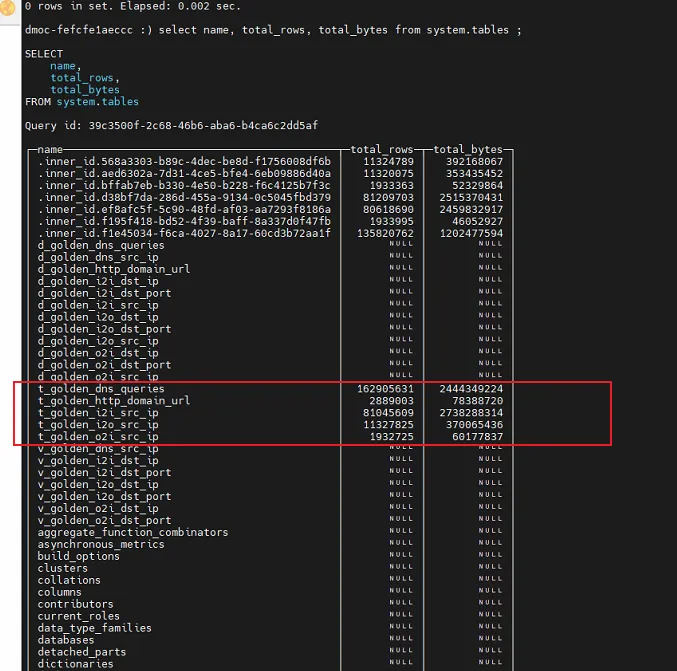Image resolution: width=677 pixels, height=671 pixels.
Task: Click total_bytes value 78388720
Action: (x=478, y=401)
